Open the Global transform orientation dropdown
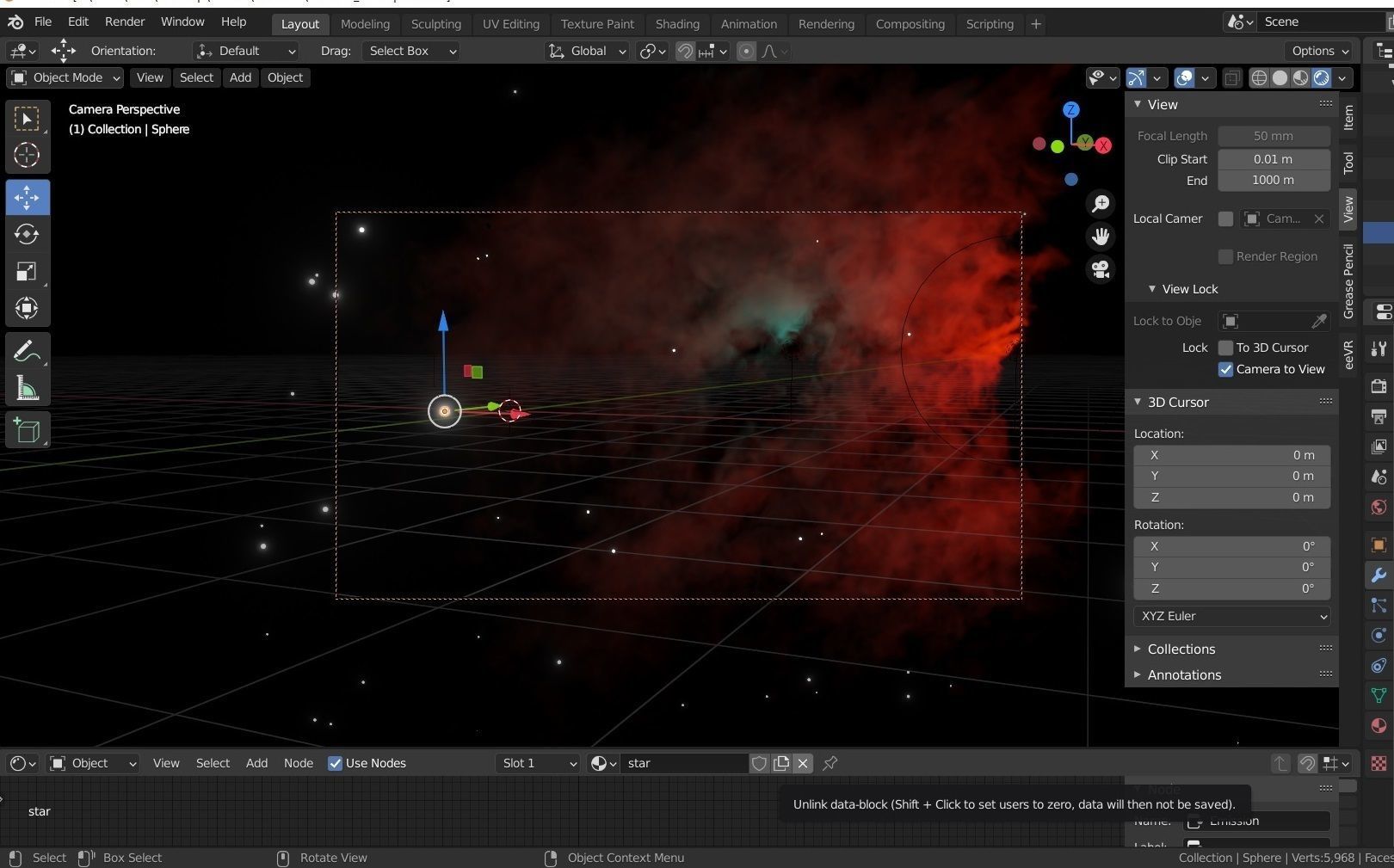Image resolution: width=1394 pixels, height=868 pixels. pos(587,52)
